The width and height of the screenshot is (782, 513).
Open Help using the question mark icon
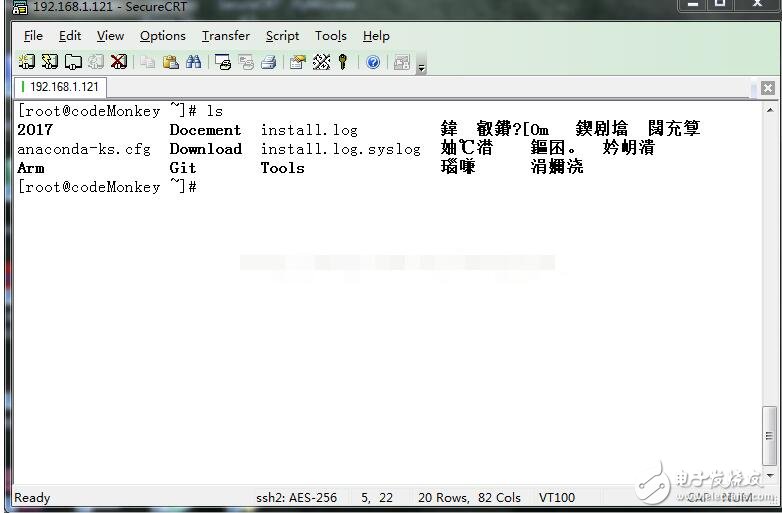pos(373,62)
